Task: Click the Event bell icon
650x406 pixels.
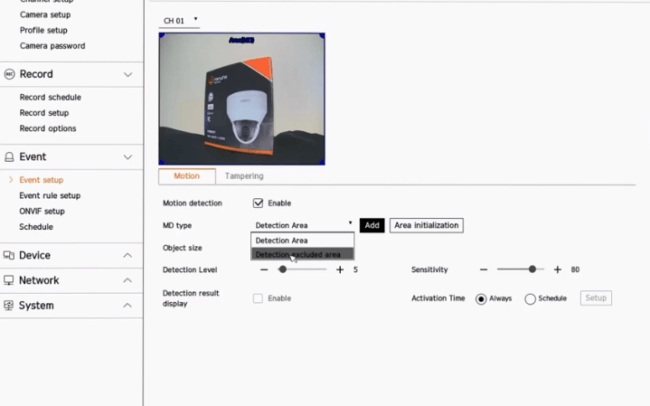Action: 9,157
